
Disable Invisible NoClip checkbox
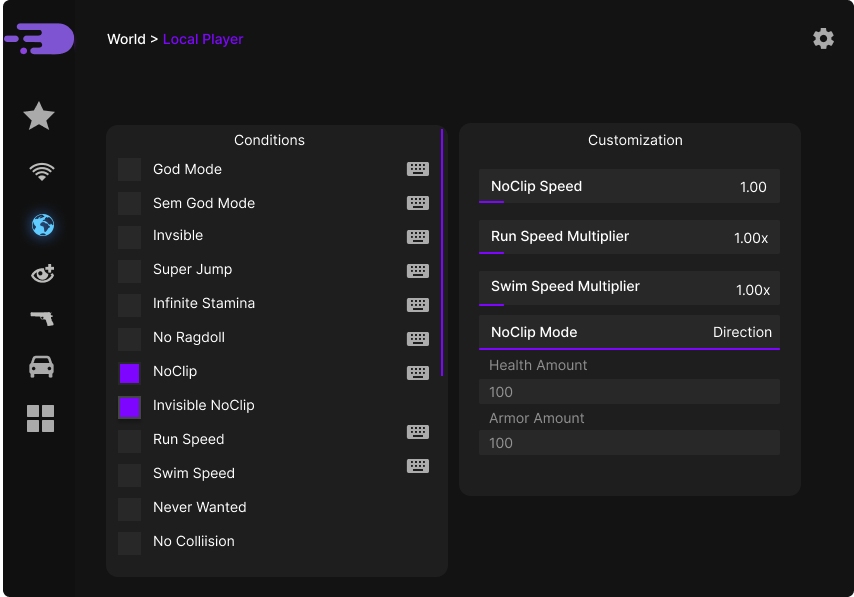[130, 407]
